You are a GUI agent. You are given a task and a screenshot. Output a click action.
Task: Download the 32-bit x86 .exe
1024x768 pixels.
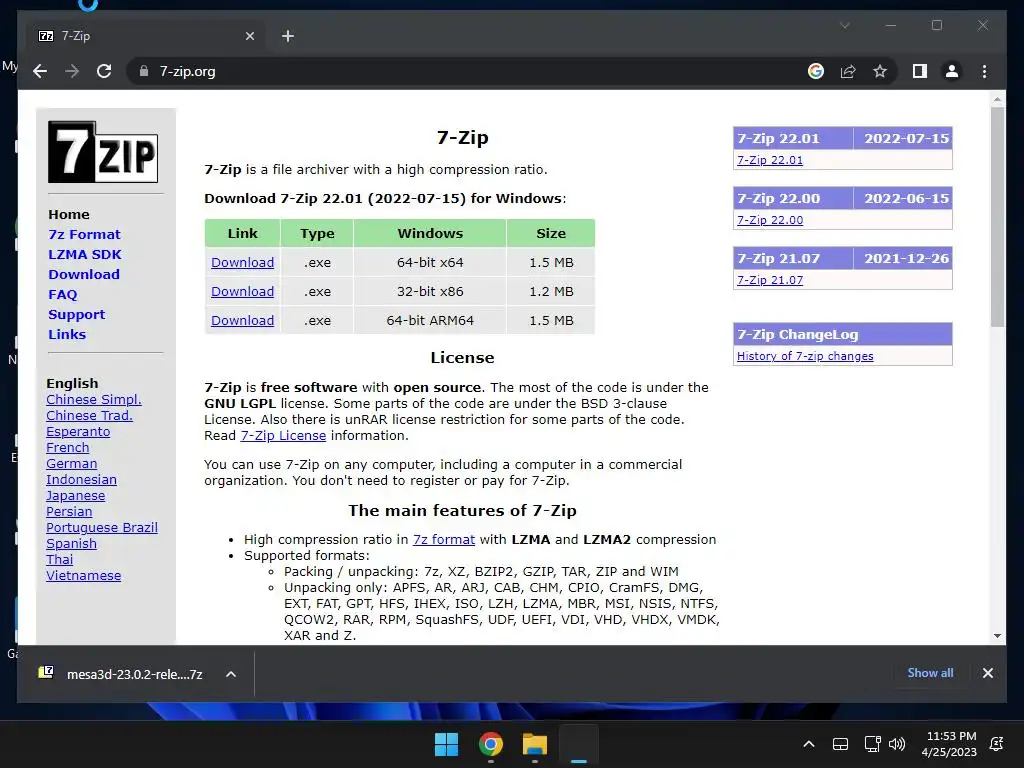coord(242,291)
